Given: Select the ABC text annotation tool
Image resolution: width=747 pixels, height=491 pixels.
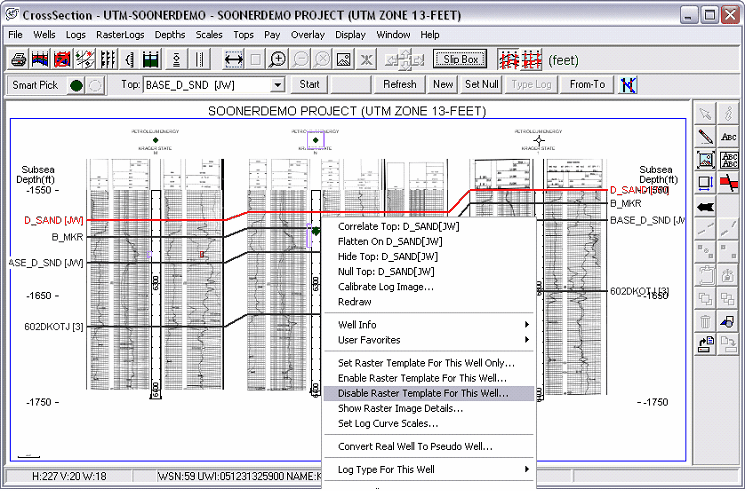Looking at the screenshot, I should click(729, 136).
